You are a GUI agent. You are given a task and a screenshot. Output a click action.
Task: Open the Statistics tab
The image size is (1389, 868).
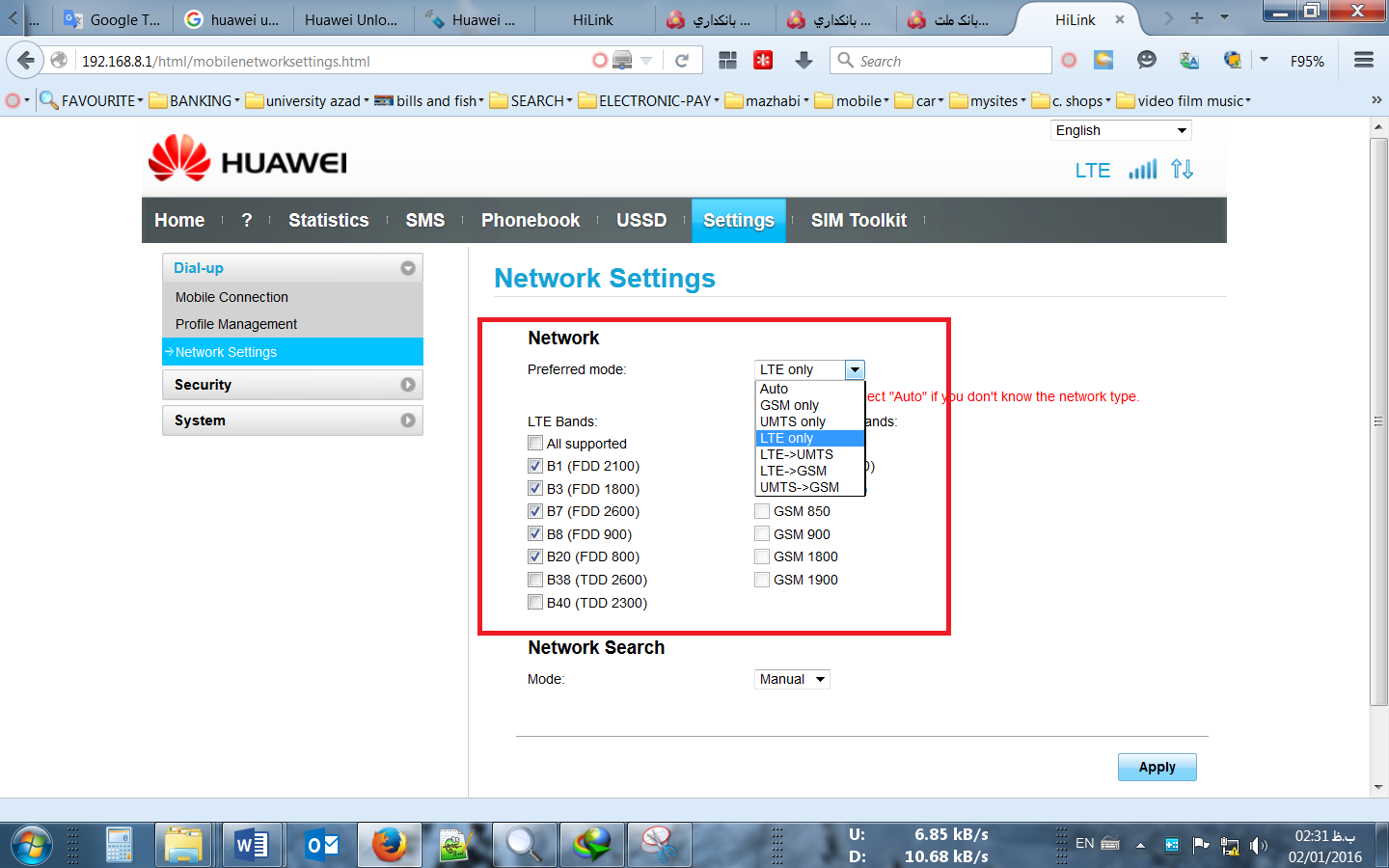[x=329, y=220]
